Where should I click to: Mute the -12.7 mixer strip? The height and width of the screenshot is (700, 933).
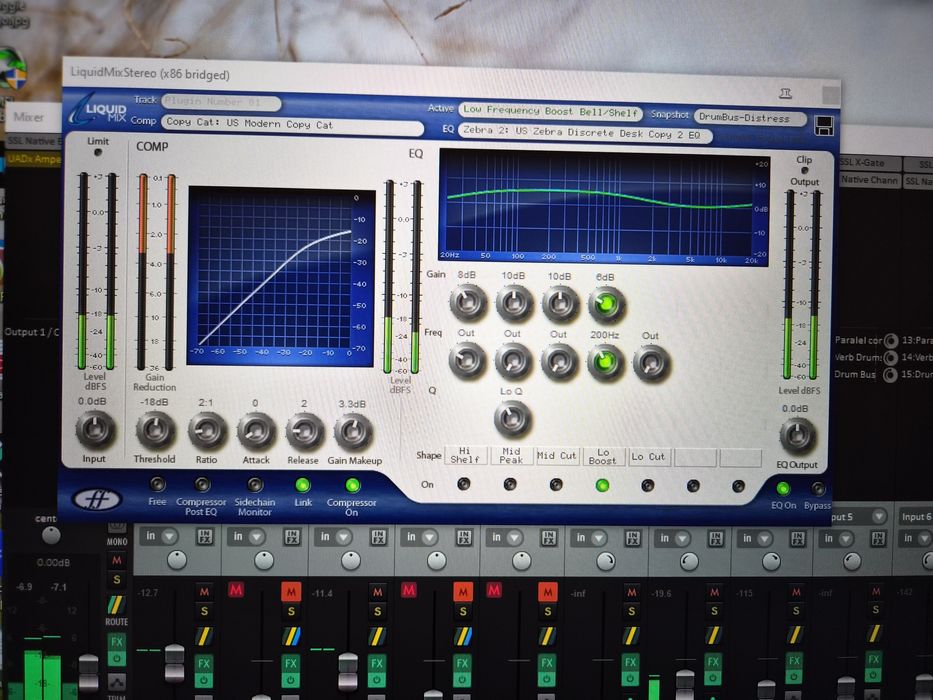pyautogui.click(x=204, y=592)
